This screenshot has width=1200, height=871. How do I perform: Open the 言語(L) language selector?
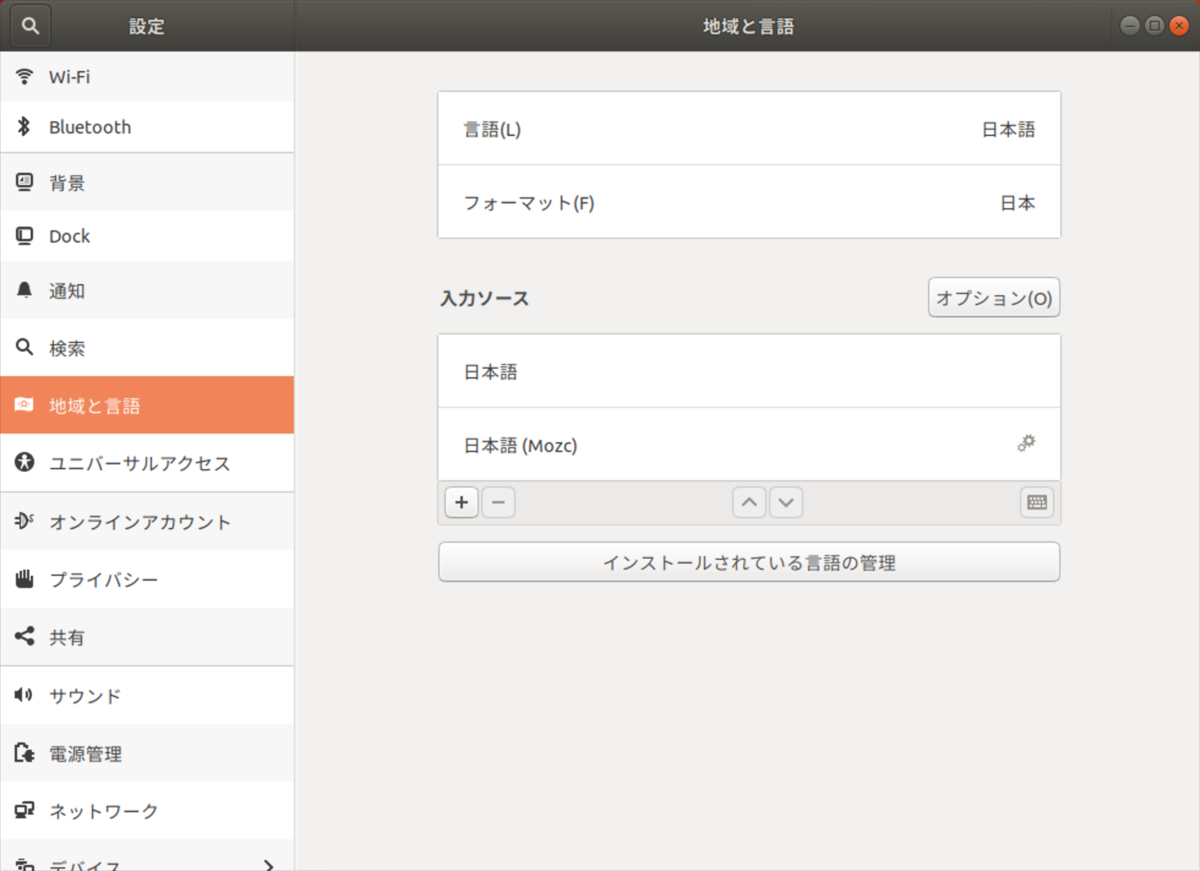[x=749, y=128]
